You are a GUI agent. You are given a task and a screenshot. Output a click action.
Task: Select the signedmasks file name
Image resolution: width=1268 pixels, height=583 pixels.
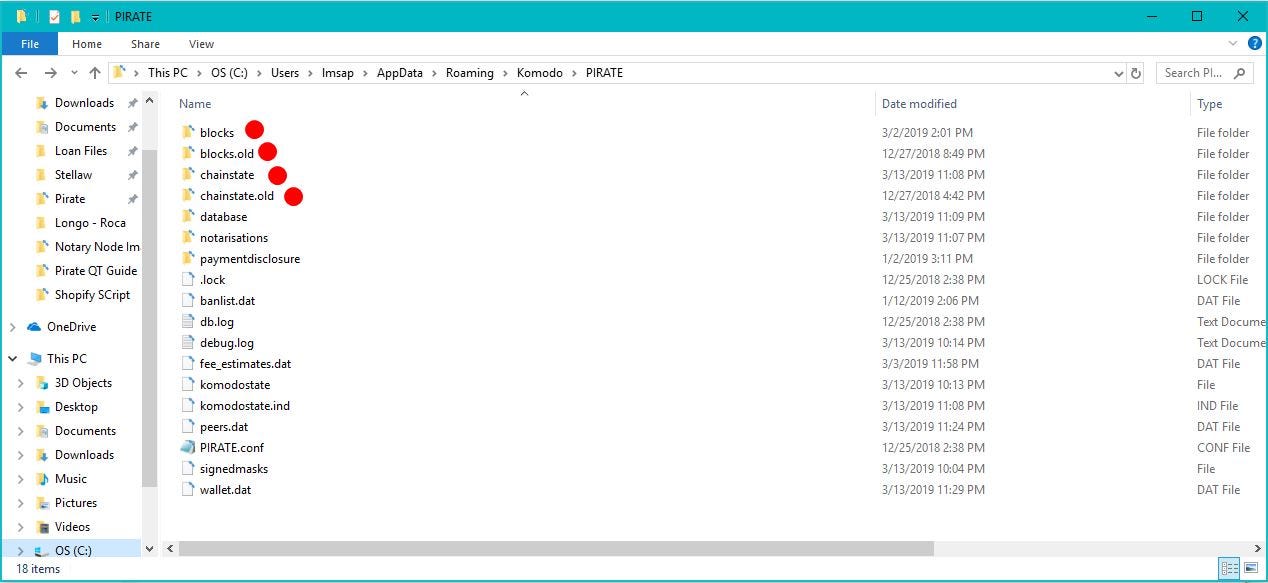click(x=234, y=468)
